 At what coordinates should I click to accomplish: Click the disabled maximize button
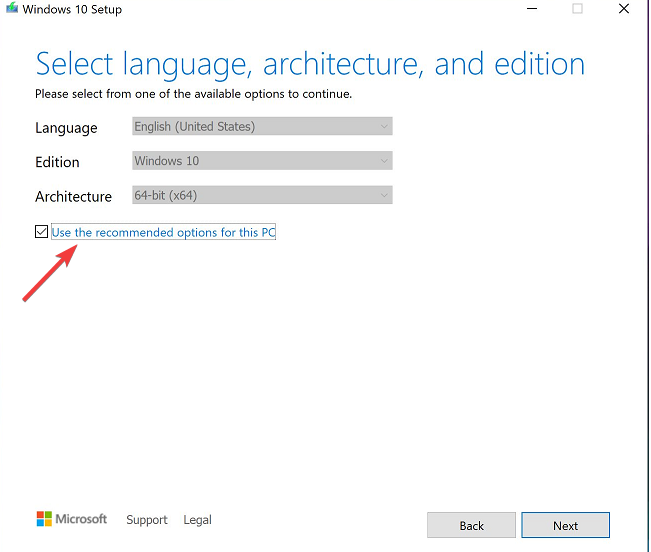578,8
